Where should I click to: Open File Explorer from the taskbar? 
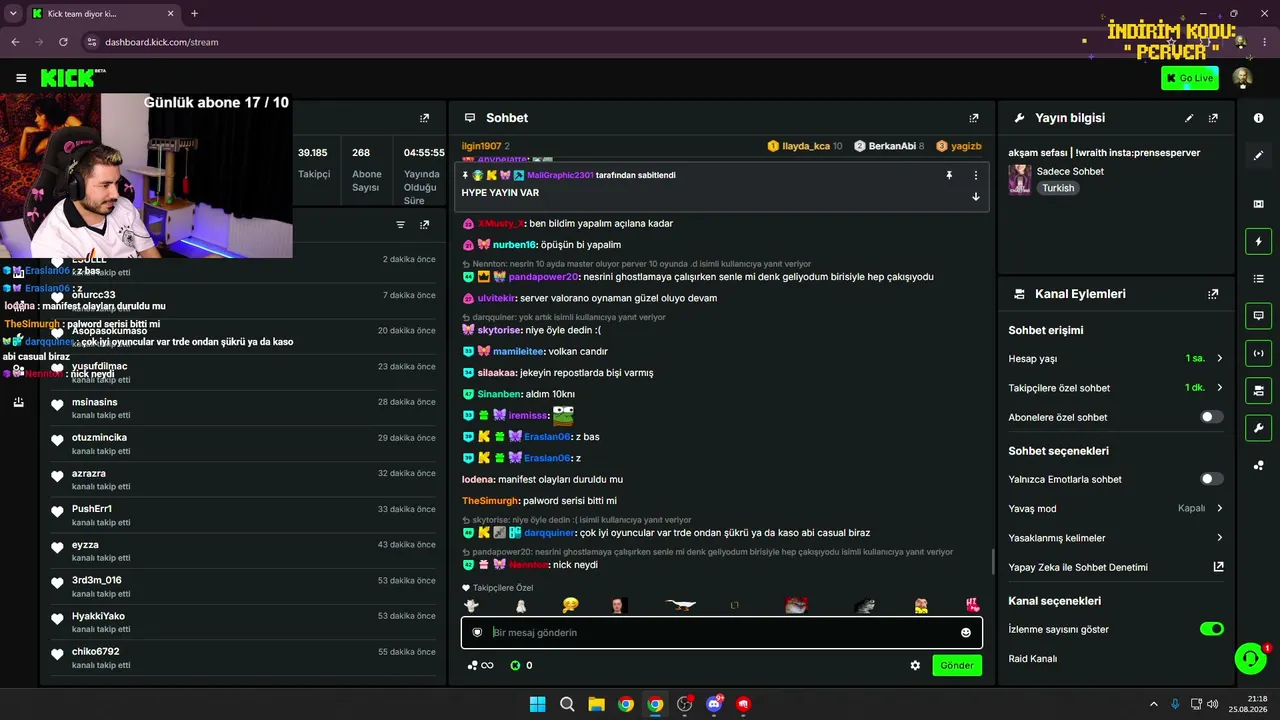pyautogui.click(x=596, y=704)
